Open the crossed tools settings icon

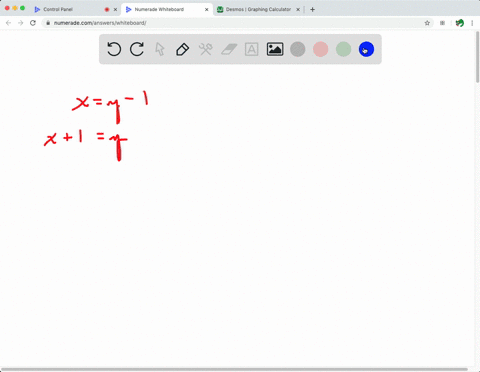[205, 49]
